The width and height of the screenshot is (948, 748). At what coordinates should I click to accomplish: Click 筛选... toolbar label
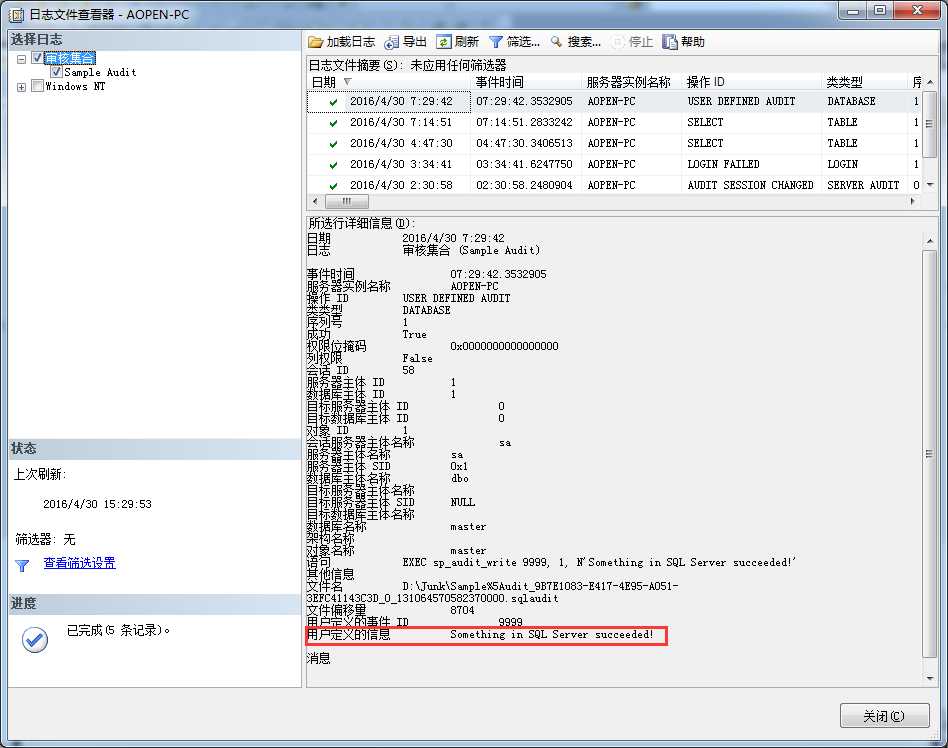[524, 42]
